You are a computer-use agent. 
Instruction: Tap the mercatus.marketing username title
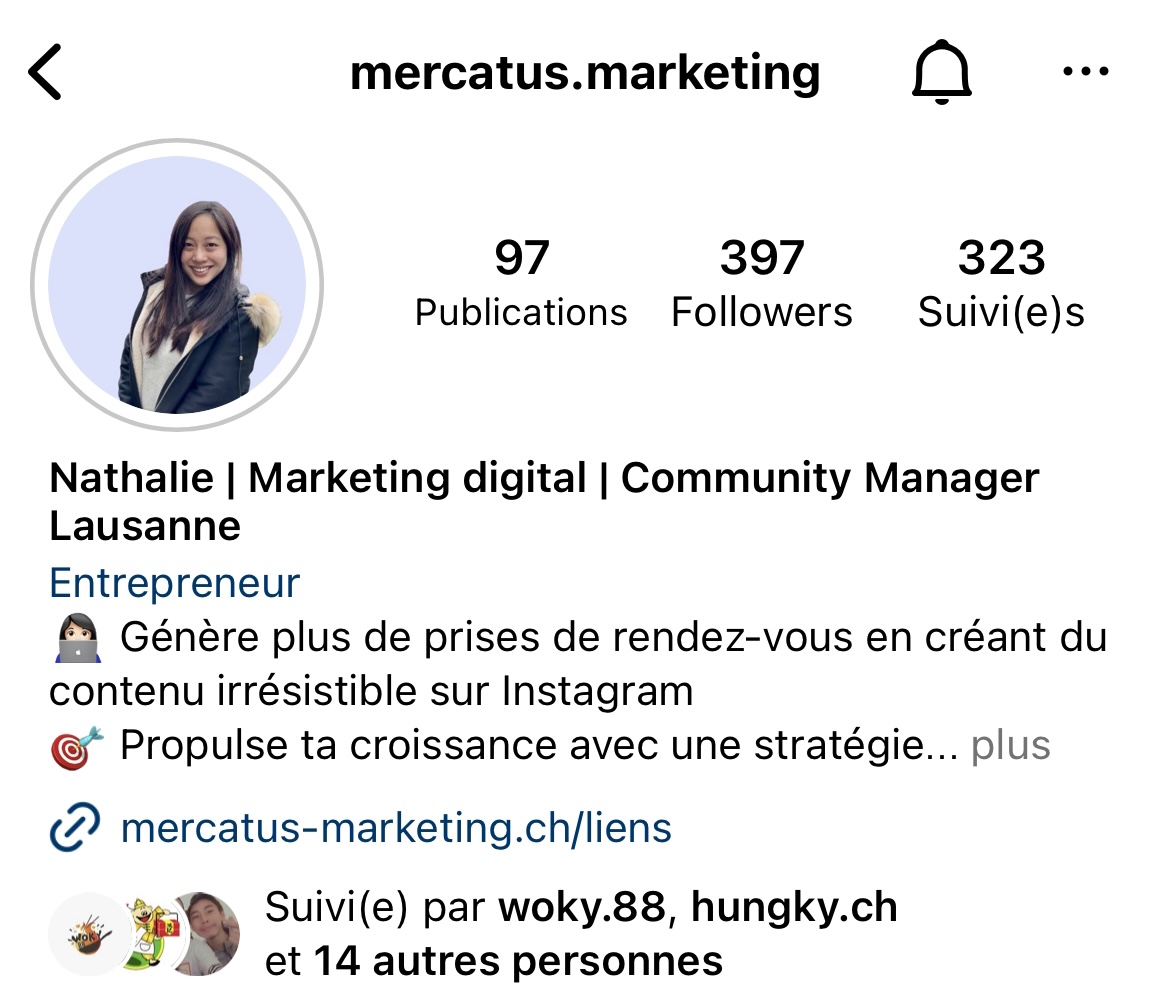[585, 73]
